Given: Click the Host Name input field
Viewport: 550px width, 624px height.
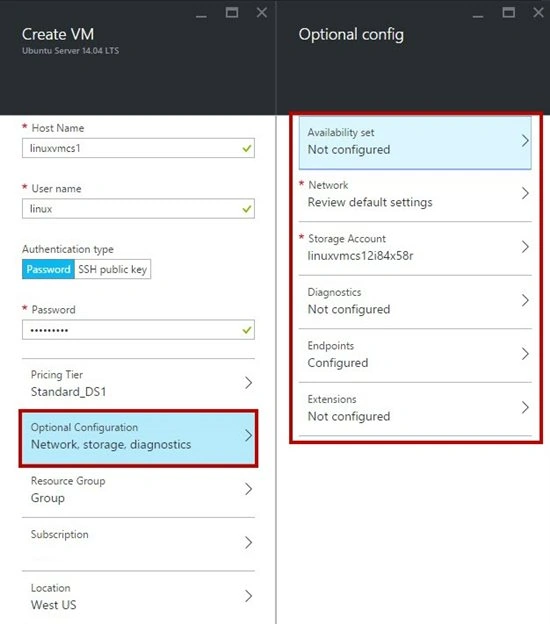Looking at the screenshot, I should [x=138, y=148].
